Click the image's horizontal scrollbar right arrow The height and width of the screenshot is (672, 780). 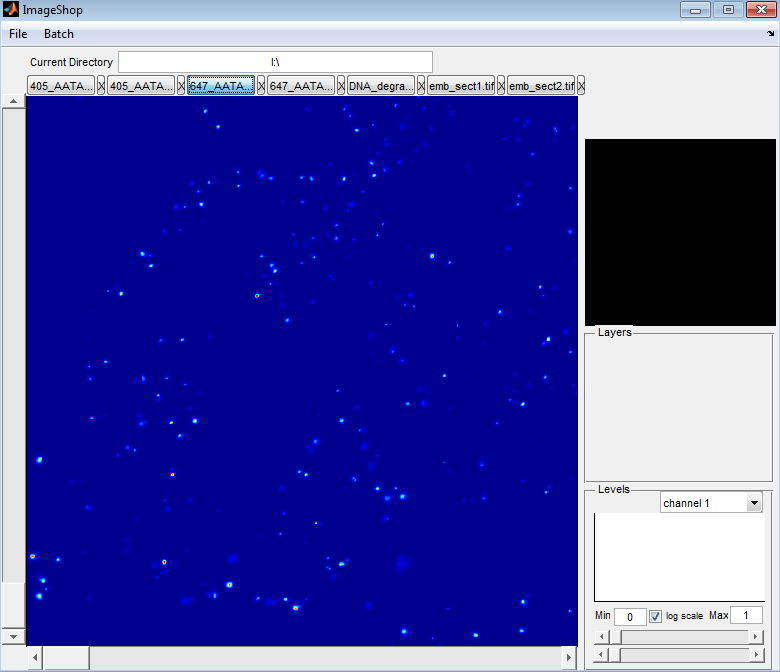(x=569, y=658)
